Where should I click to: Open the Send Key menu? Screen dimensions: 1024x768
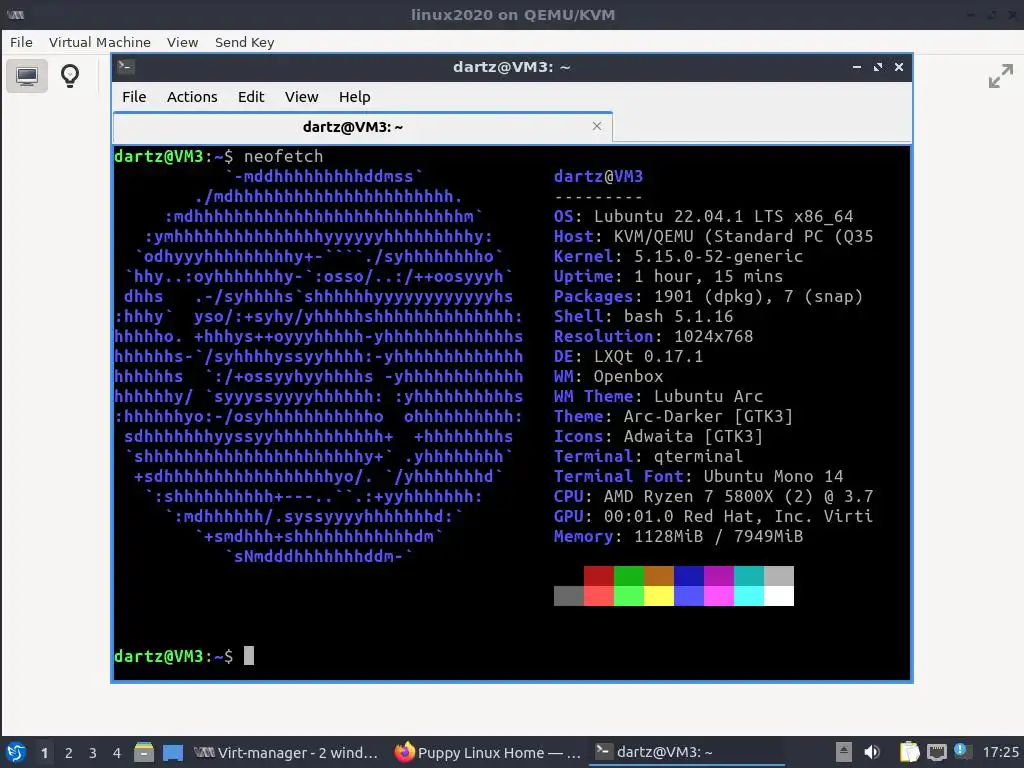click(244, 42)
